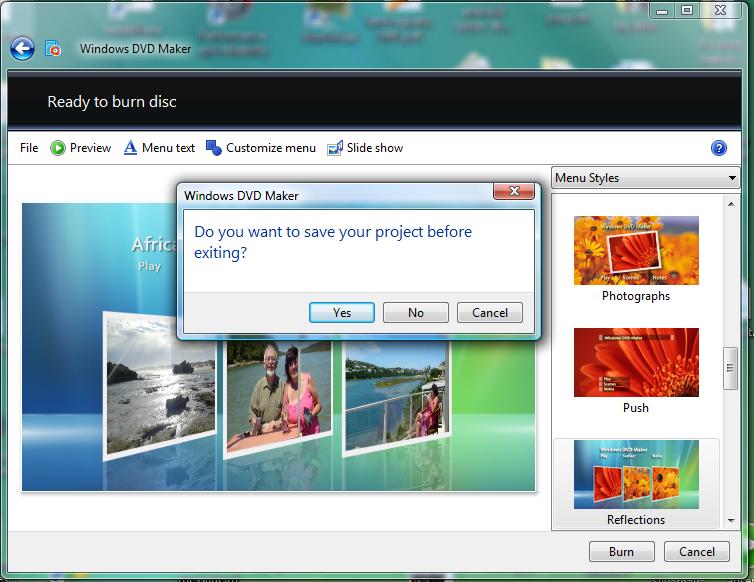Click the couple photo in the preview

[278, 397]
